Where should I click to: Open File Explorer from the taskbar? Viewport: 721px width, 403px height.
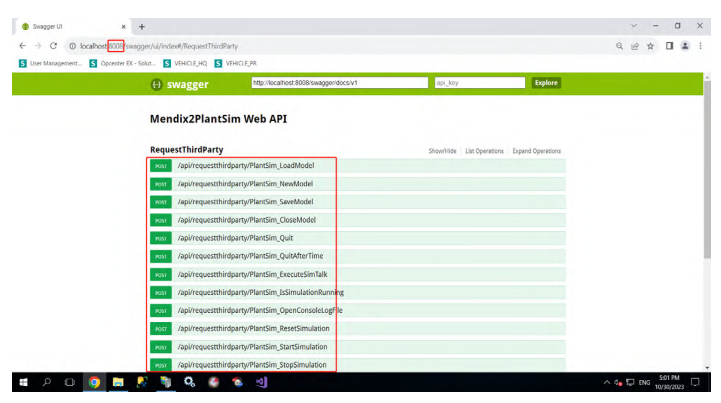click(118, 382)
